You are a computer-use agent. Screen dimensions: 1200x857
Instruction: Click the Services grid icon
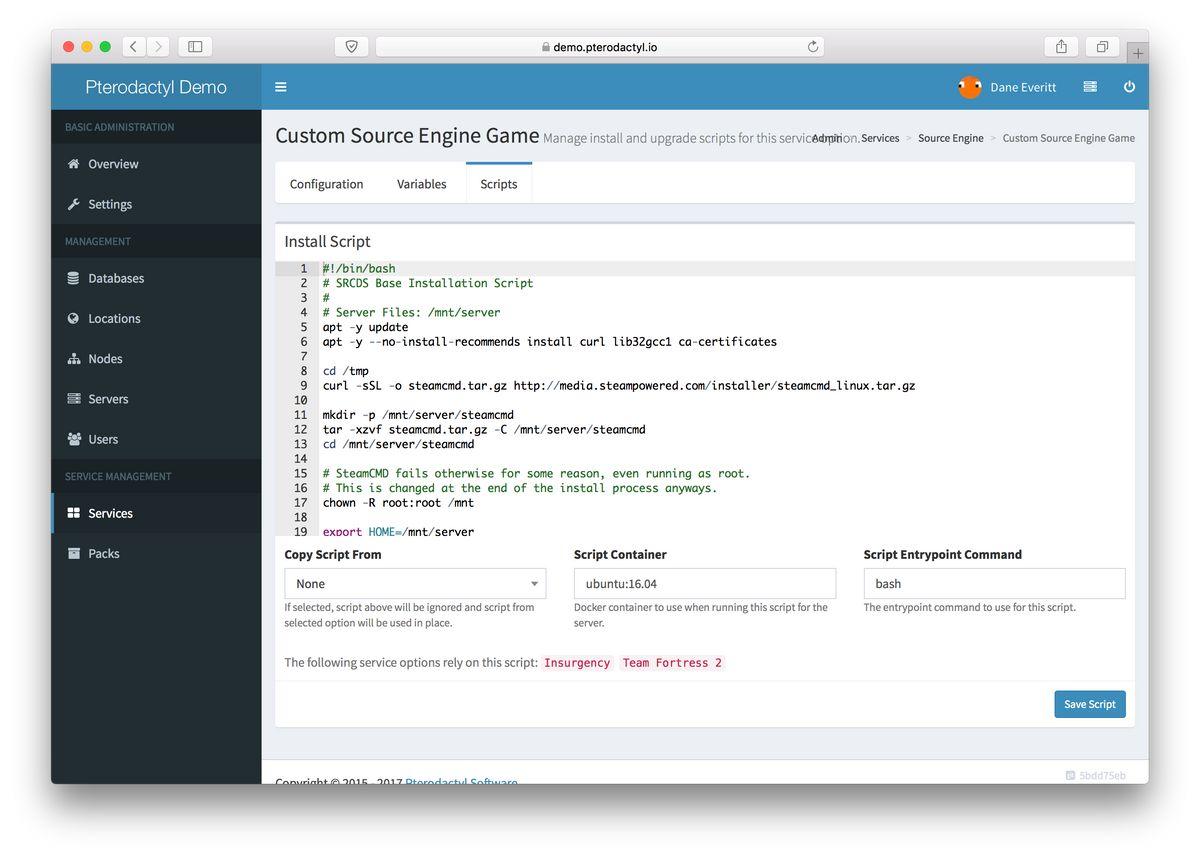click(x=73, y=513)
